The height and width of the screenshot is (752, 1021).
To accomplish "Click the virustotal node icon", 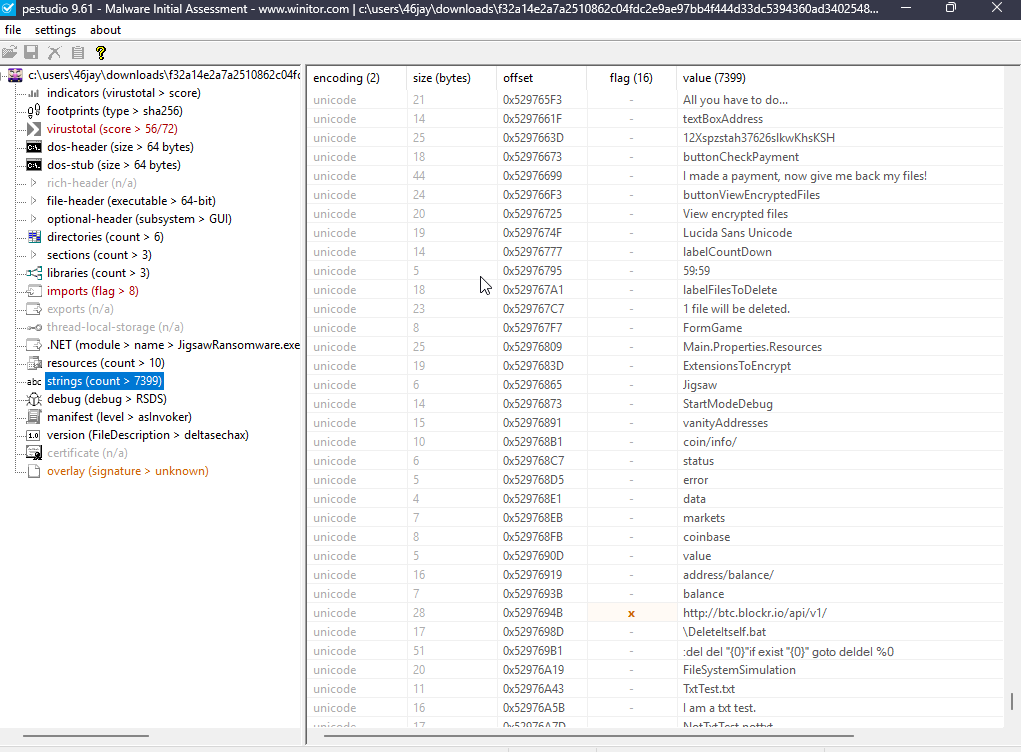I will [34, 129].
